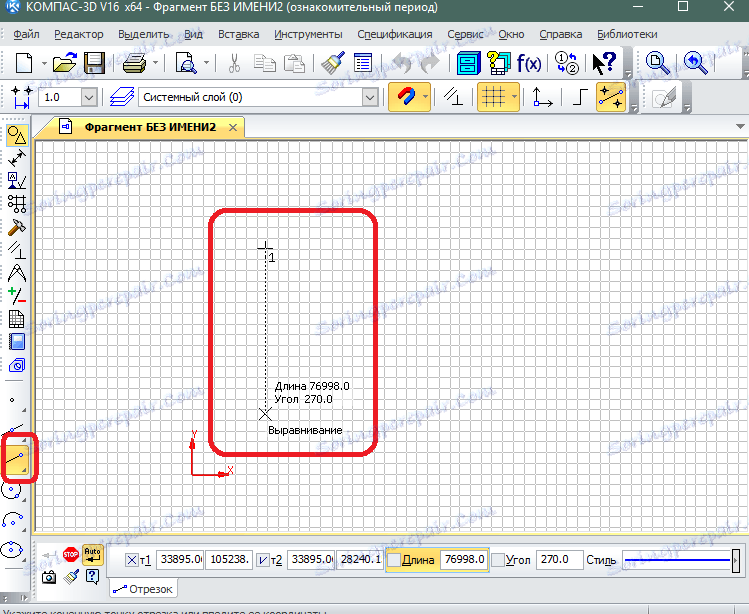Viewport: 749px width, 614px height.
Task: Open the print dropdown arrow
Action: coord(155,63)
